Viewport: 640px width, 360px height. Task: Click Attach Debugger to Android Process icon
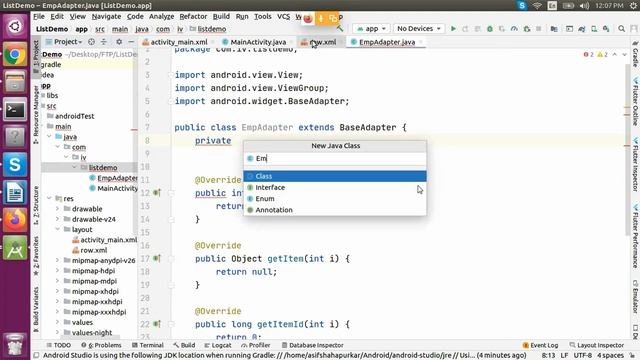point(527,29)
